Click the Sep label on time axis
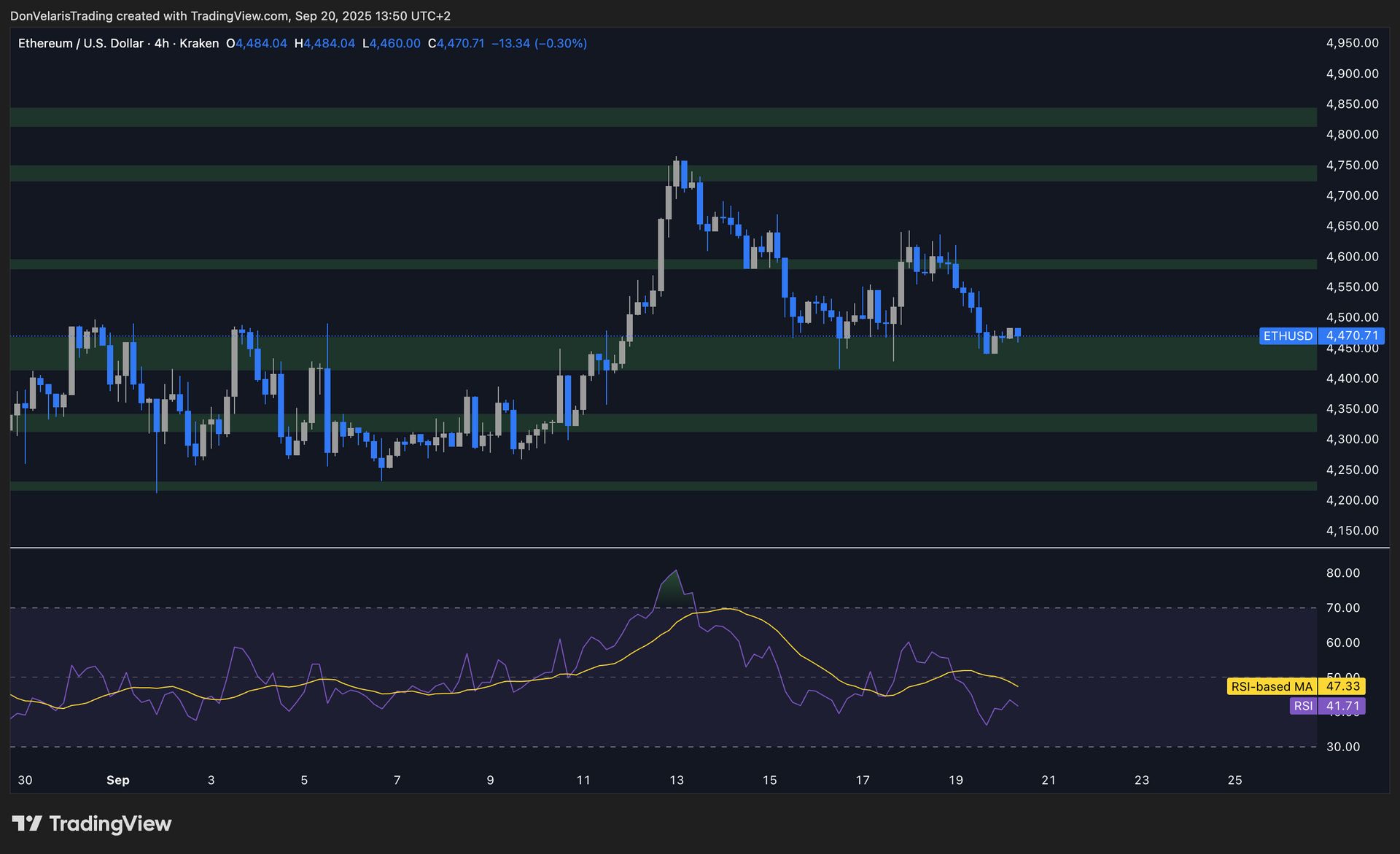The width and height of the screenshot is (1400, 854). tap(117, 780)
